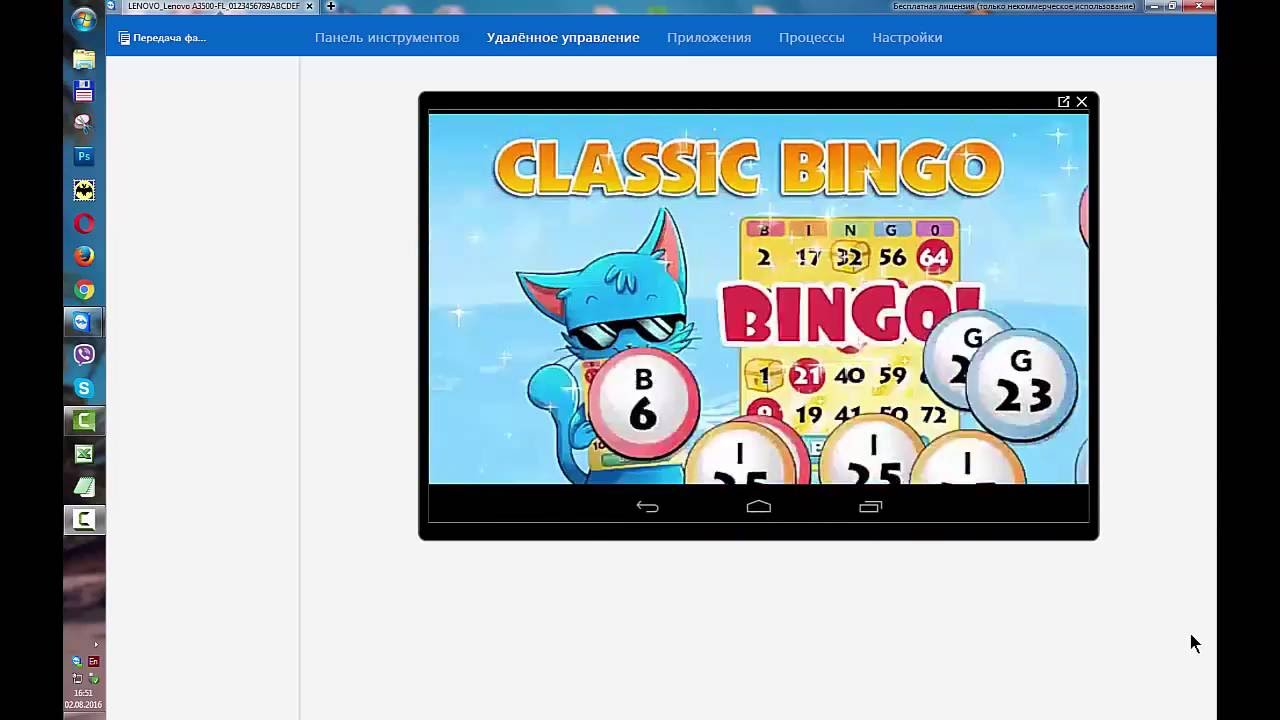The height and width of the screenshot is (720, 1280).
Task: Switch to the Приложения tab
Action: tap(709, 38)
